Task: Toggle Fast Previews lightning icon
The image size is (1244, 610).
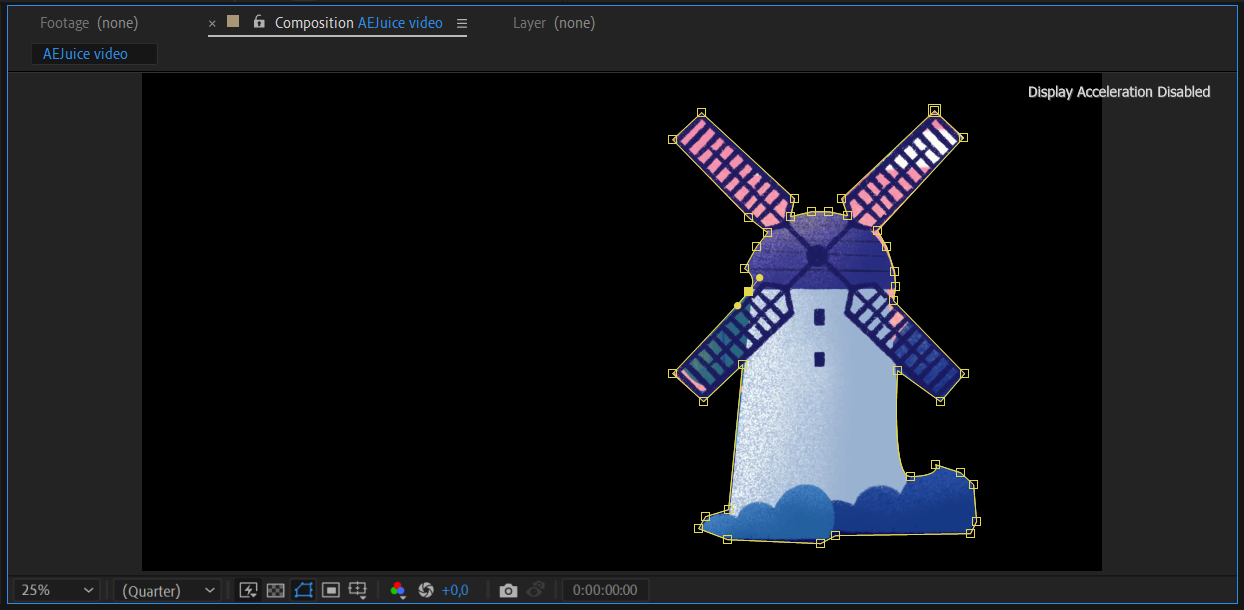Action: tap(249, 590)
